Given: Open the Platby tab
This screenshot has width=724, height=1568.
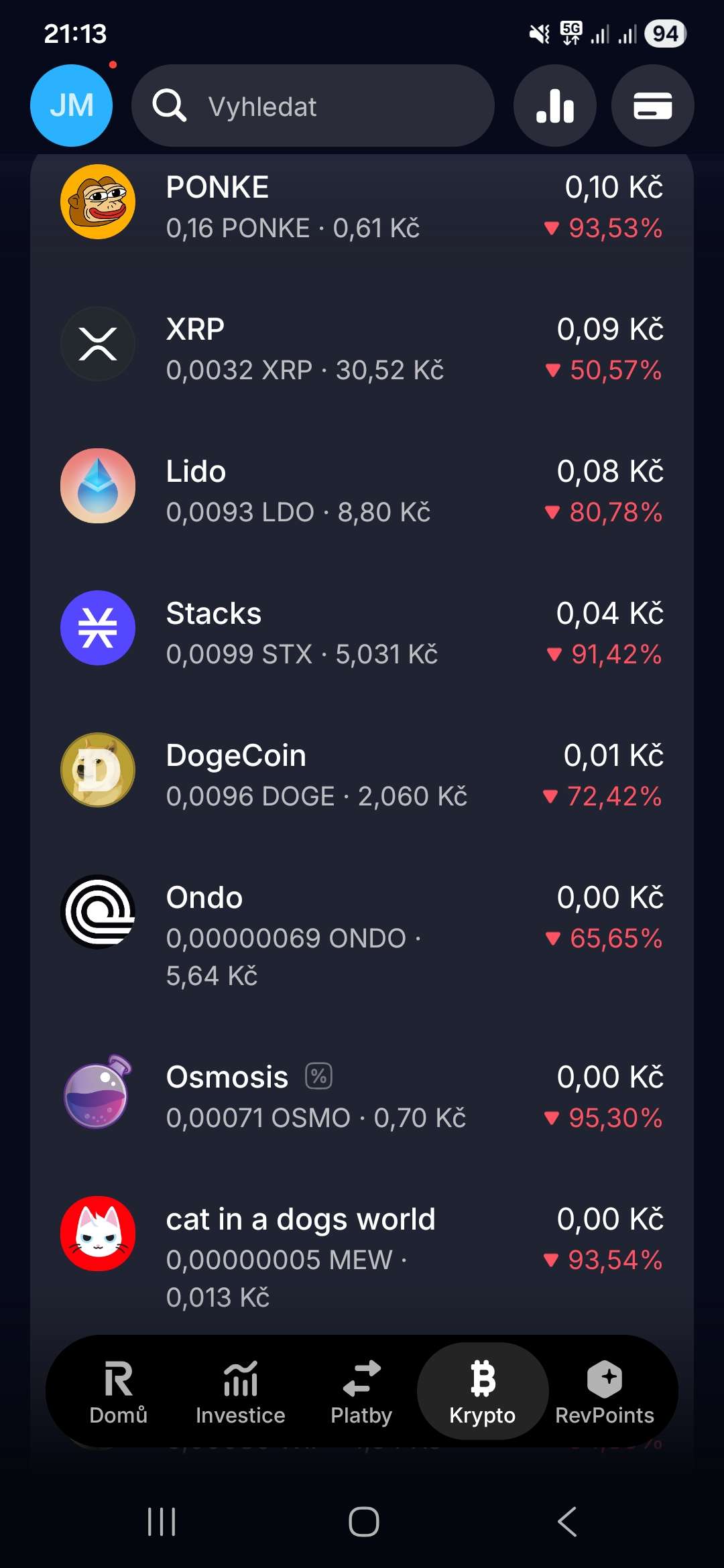Looking at the screenshot, I should [x=361, y=1391].
